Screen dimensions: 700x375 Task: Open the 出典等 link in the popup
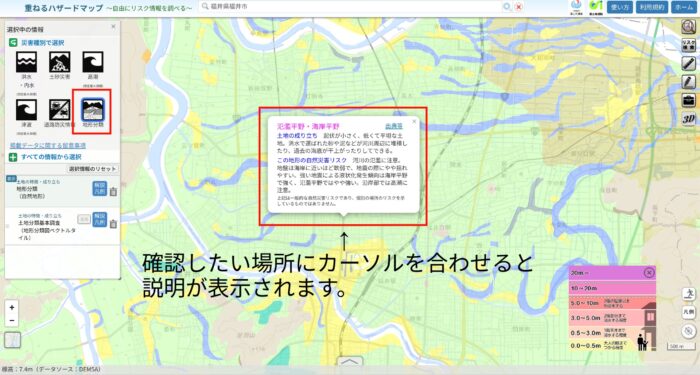[x=394, y=127]
